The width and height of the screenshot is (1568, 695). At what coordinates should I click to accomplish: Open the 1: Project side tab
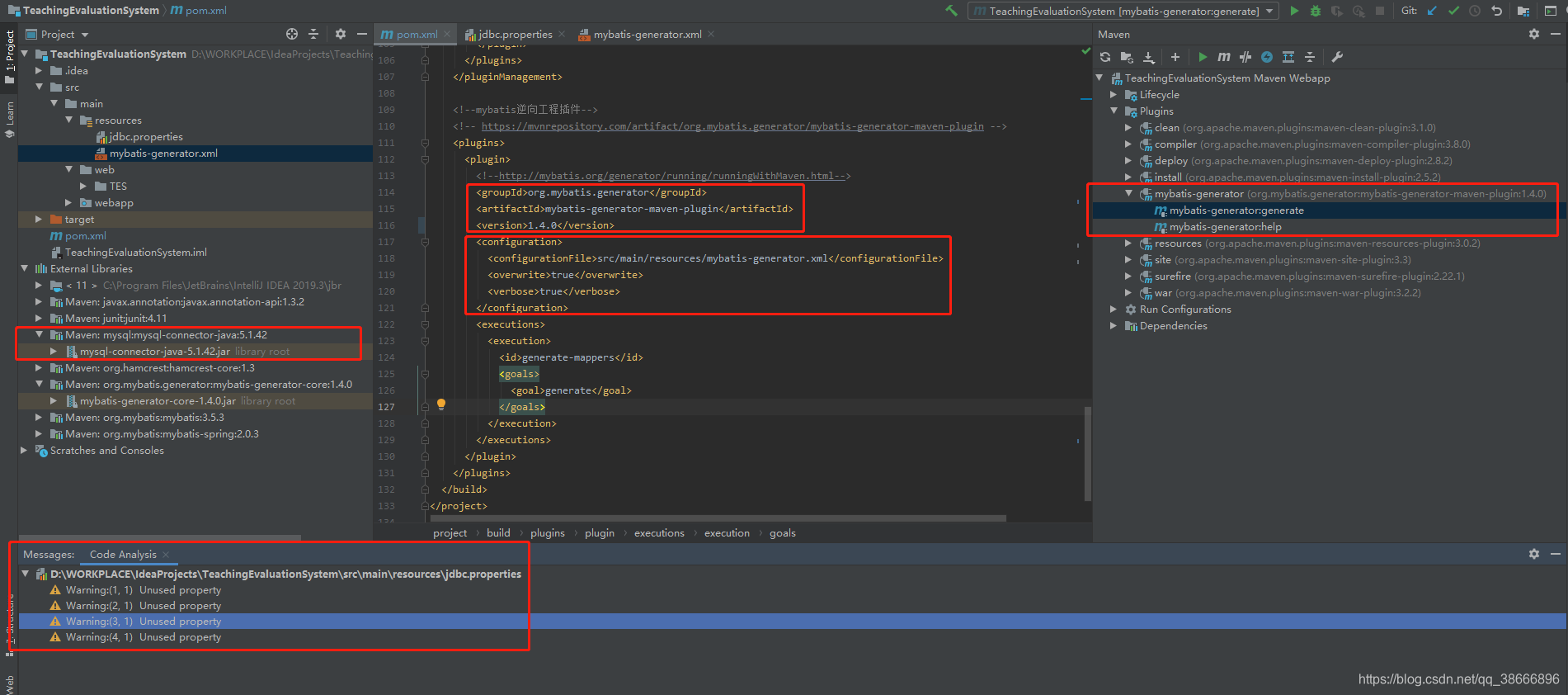coord(9,57)
